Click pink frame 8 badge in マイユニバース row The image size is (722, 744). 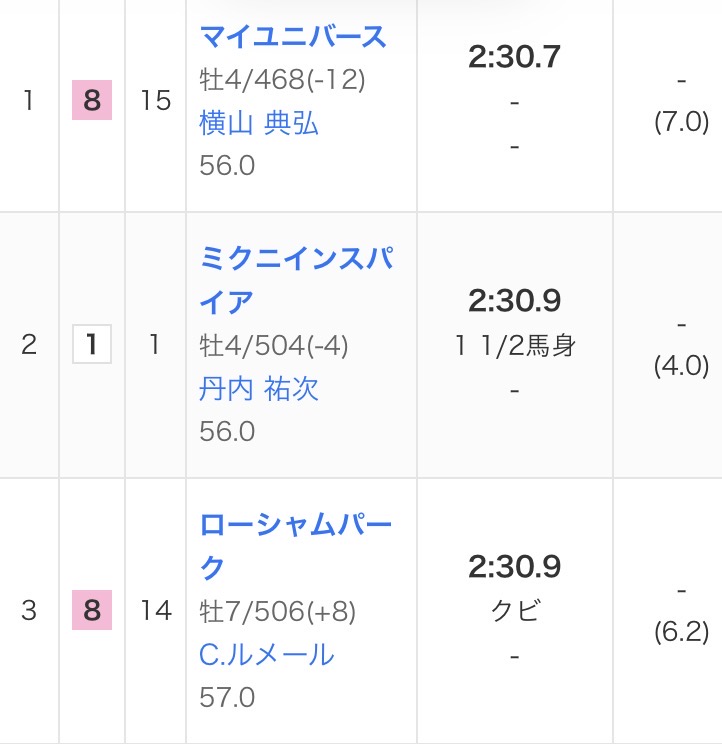(92, 101)
